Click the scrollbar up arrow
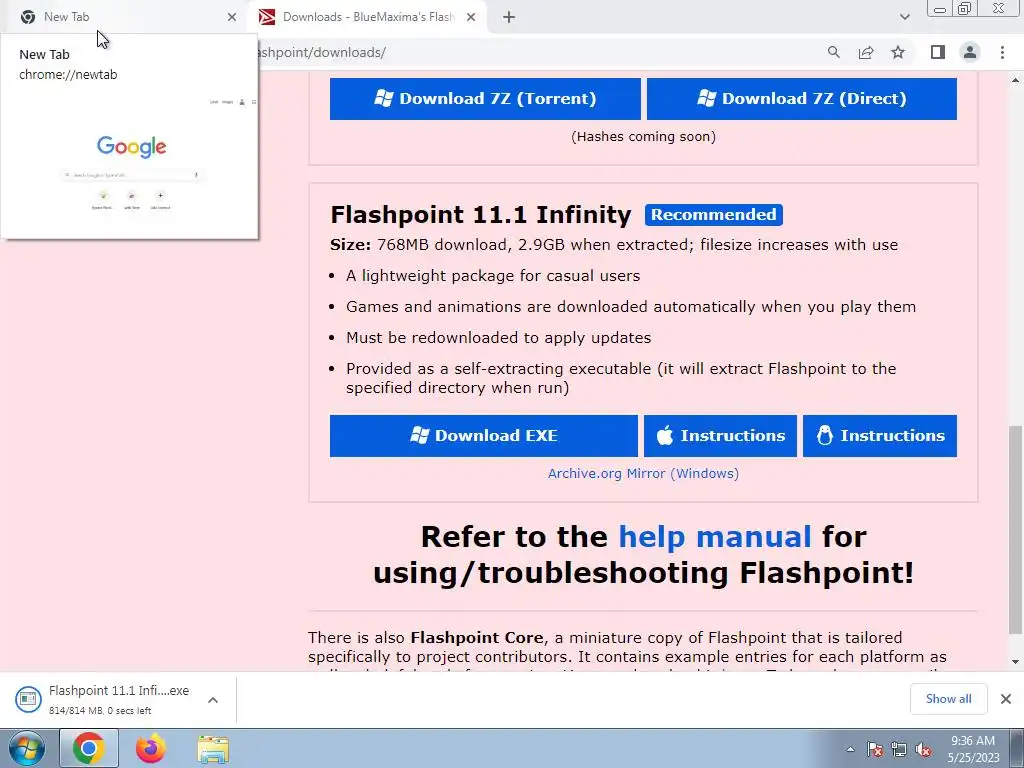1024x768 pixels. point(1015,80)
